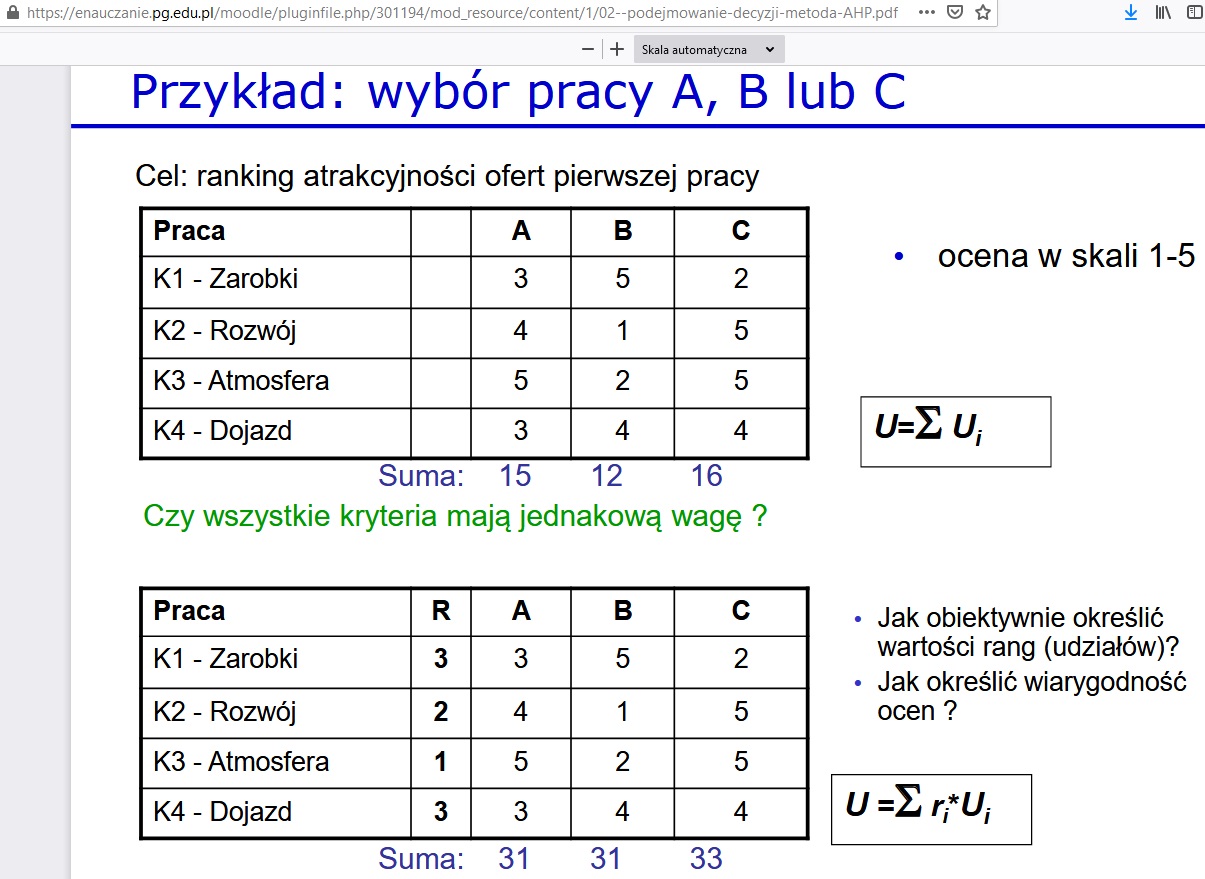Click 'K4 - Dojazd' in the first table
The width and height of the screenshot is (1205, 879).
pyautogui.click(x=222, y=432)
